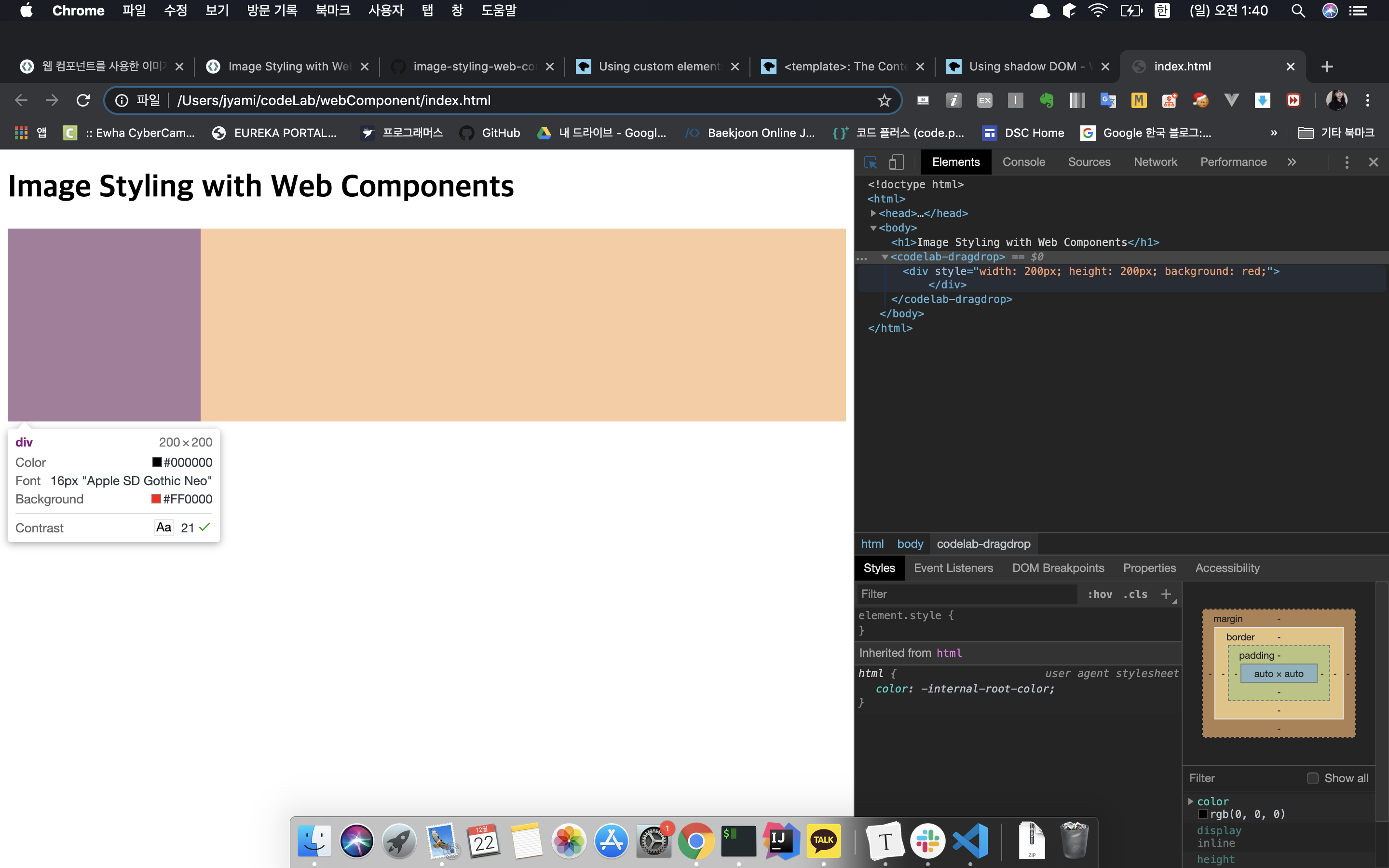Switch to the Console tab
This screenshot has width=1389, height=868.
(x=1023, y=163)
